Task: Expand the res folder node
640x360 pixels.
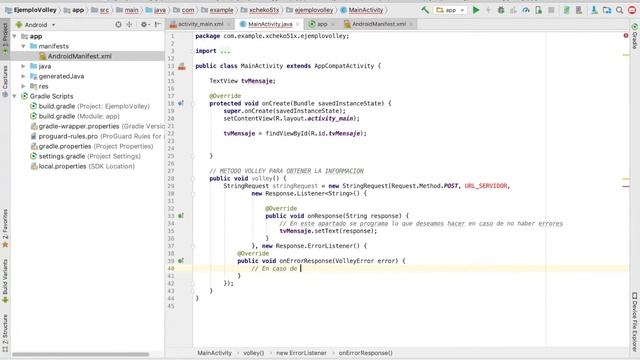Action: coord(23,86)
